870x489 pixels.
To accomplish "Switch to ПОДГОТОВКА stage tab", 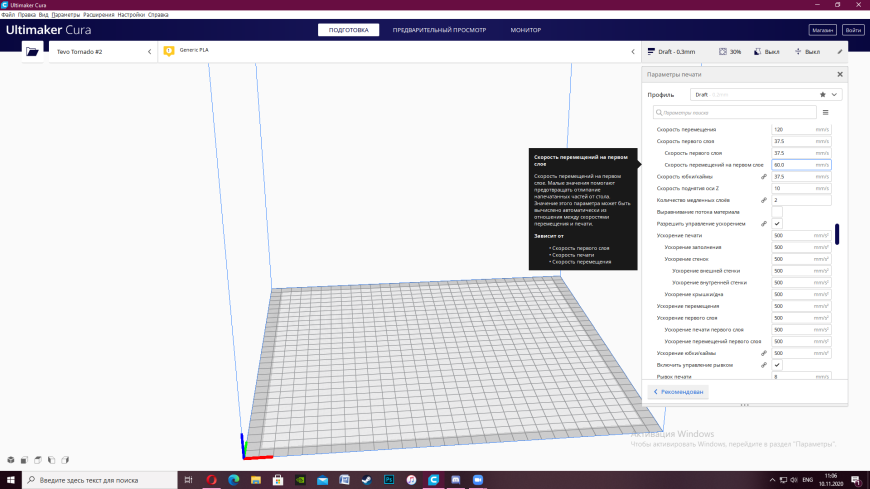I will point(348,30).
